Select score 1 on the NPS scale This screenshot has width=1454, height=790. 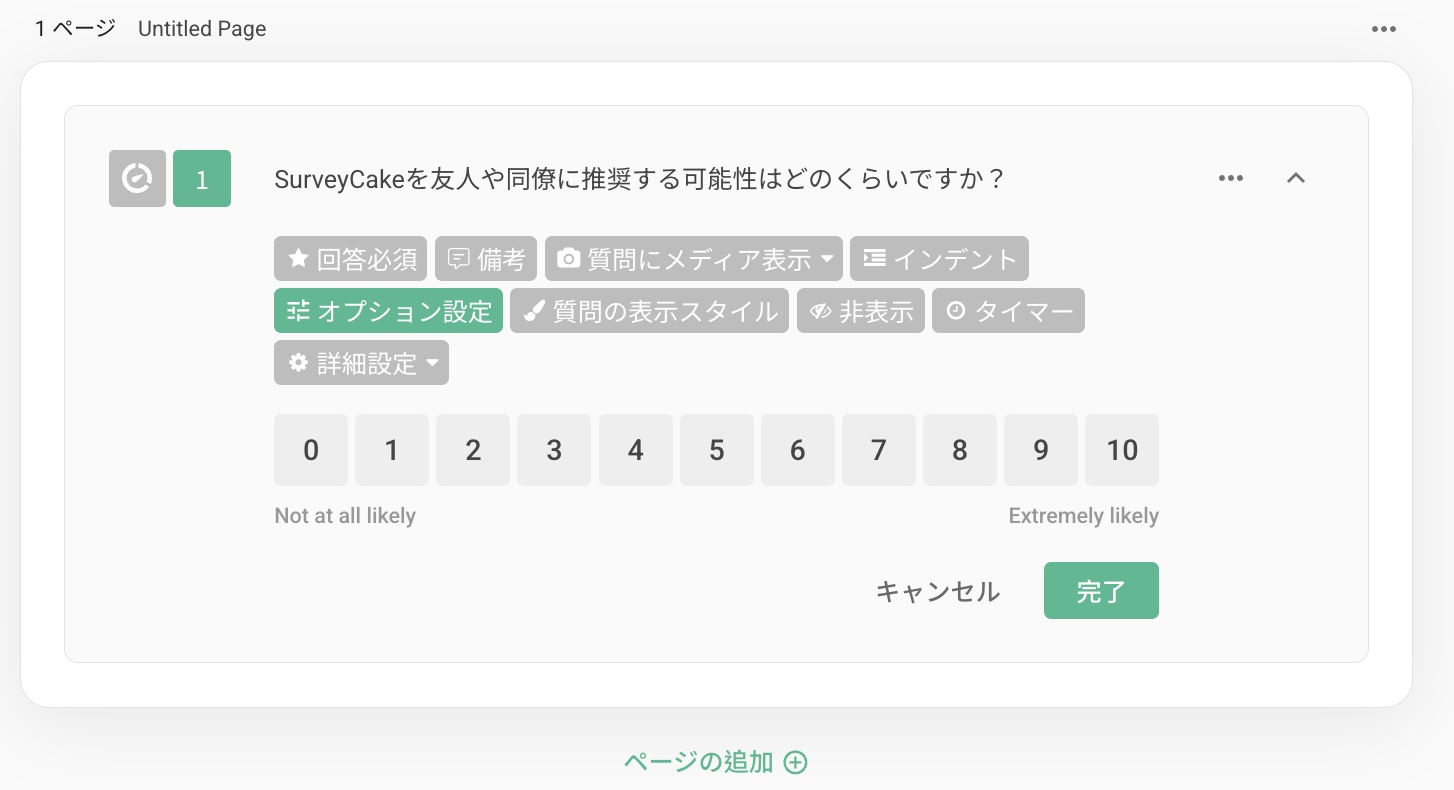pos(392,450)
